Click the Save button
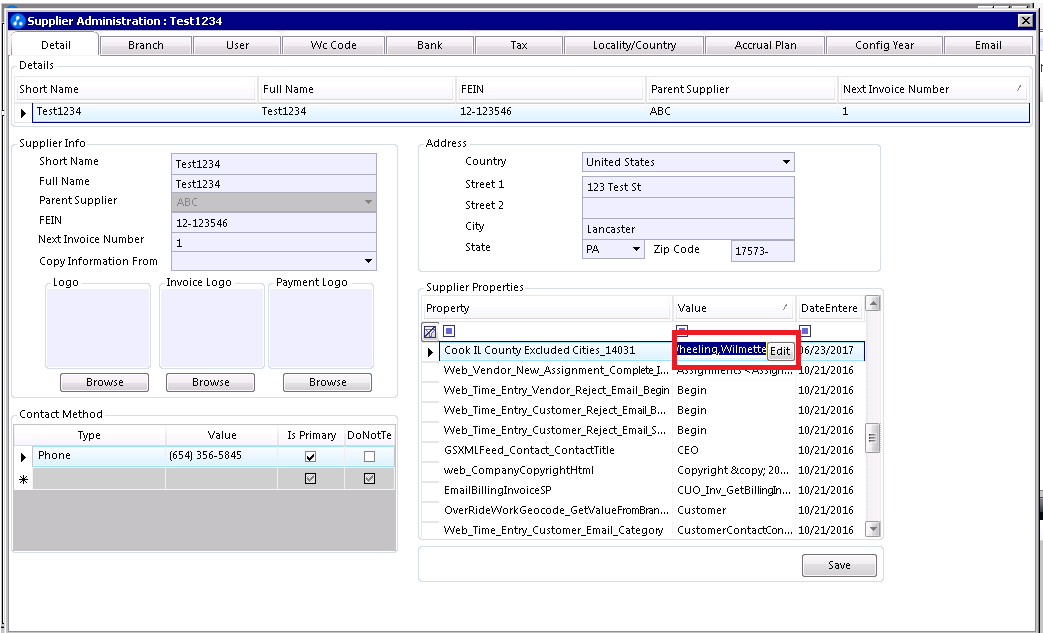Viewport: 1043px width, 633px height. (x=839, y=565)
